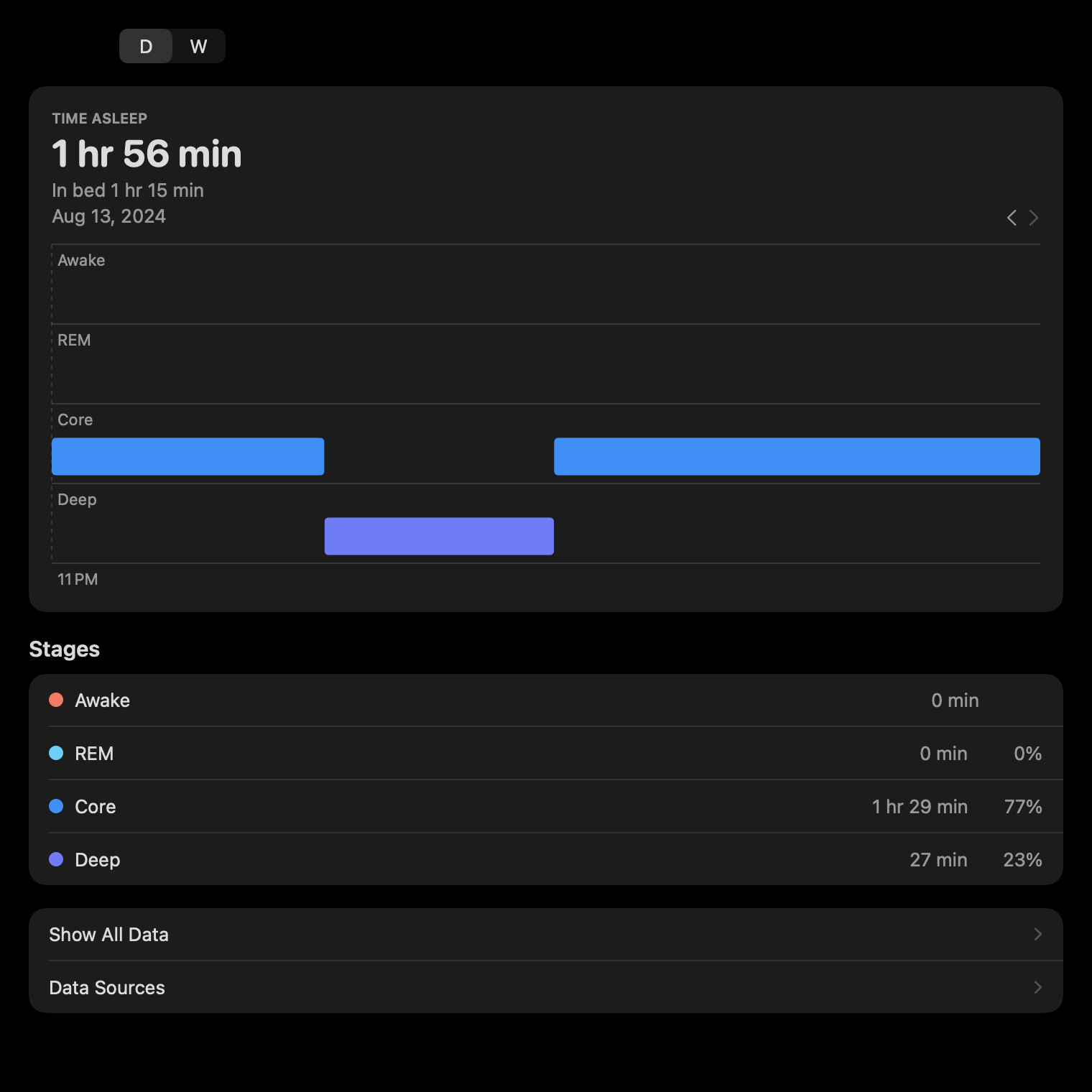1092x1092 pixels.
Task: Go to previous day with left chevron
Action: (x=1012, y=218)
